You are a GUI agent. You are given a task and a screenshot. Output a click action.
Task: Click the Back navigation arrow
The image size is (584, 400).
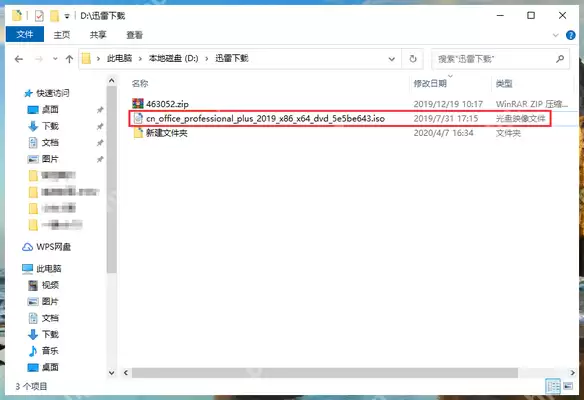tap(19, 59)
